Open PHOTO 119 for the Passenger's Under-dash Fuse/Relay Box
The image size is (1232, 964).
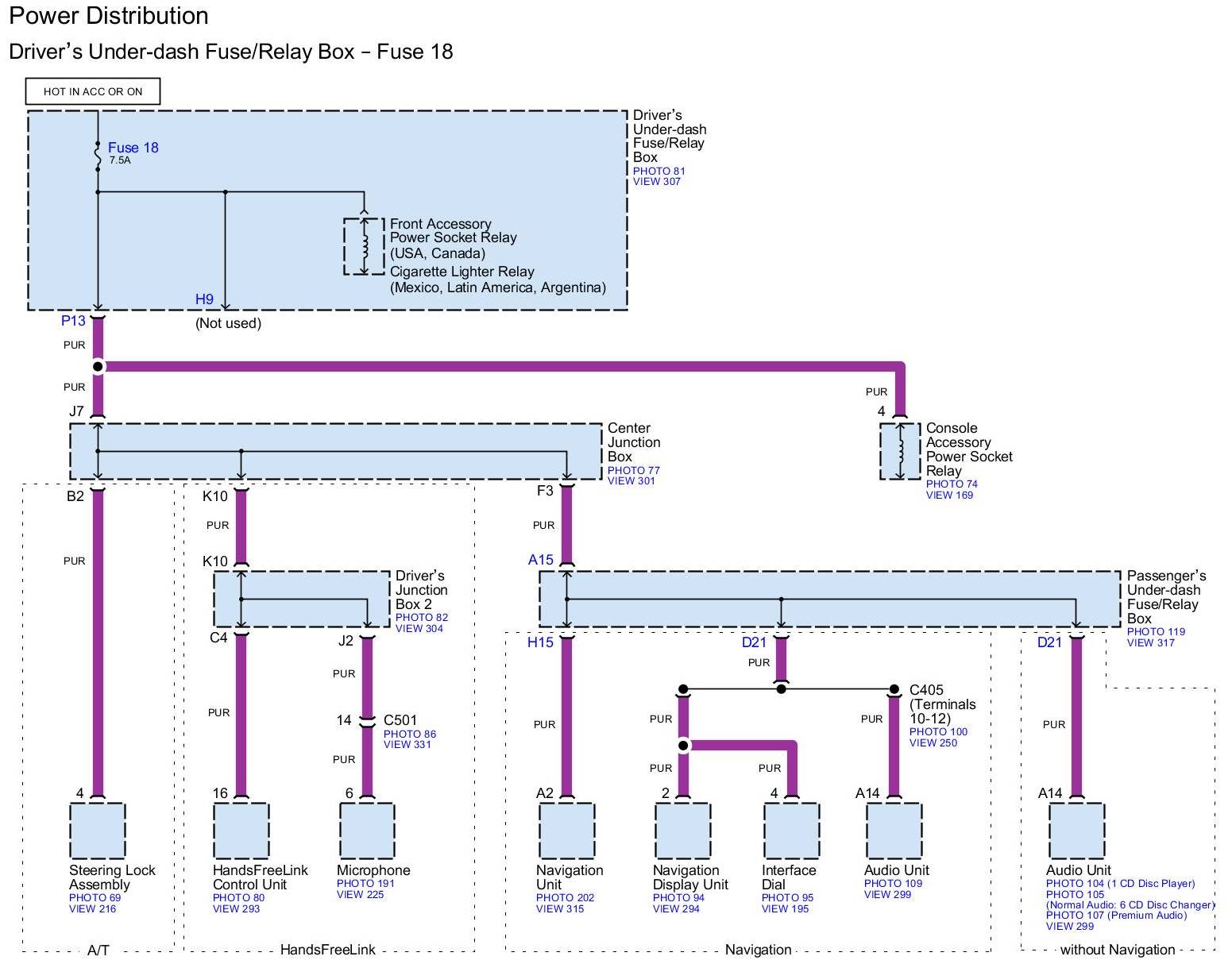point(1156,632)
